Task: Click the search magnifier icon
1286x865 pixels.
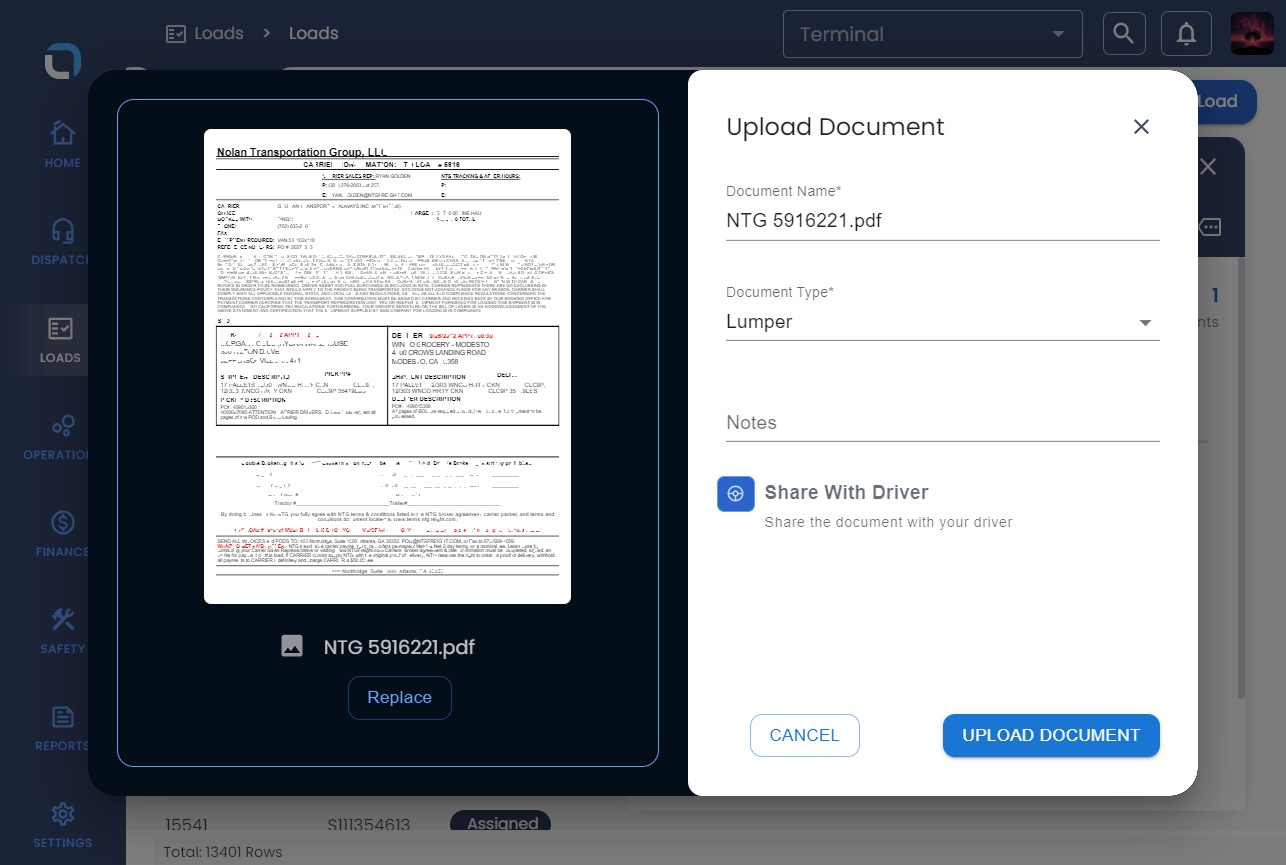Action: pyautogui.click(x=1124, y=34)
